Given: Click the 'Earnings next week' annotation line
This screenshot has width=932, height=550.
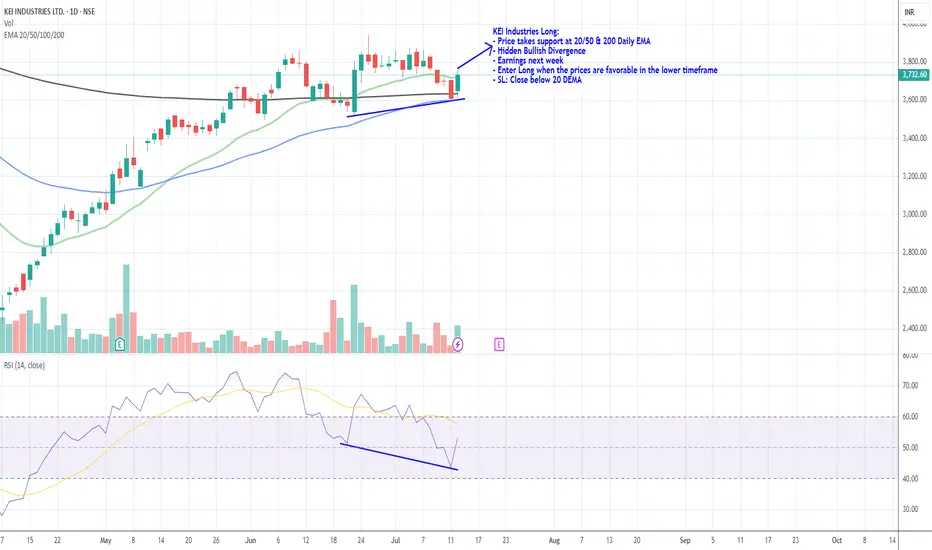Looking at the screenshot, I should click(530, 60).
